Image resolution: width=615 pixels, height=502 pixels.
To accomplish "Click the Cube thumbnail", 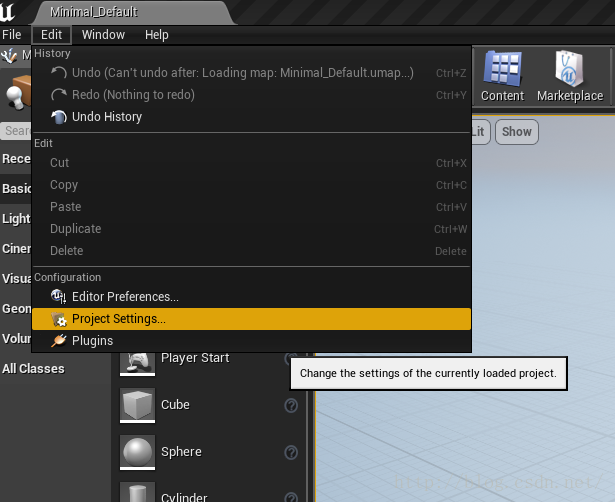I will coord(137,406).
